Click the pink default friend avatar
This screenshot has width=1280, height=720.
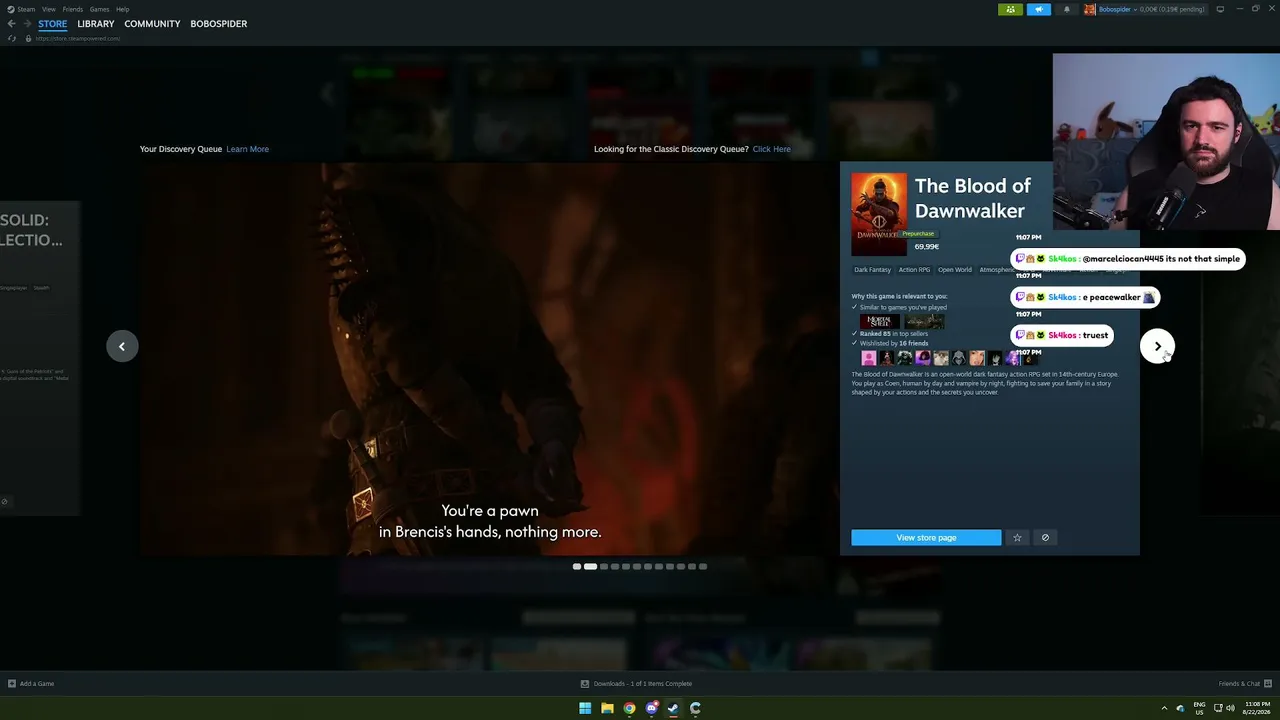868,358
